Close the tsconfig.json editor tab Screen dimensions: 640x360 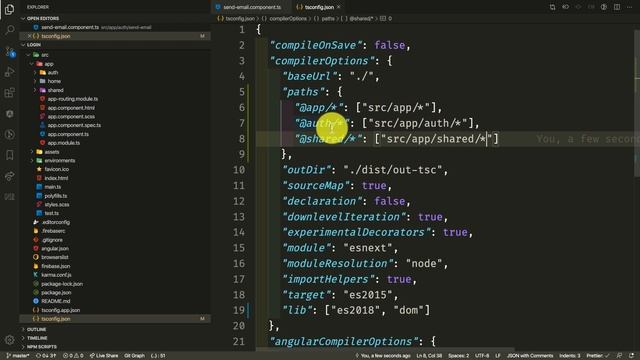(339, 7)
